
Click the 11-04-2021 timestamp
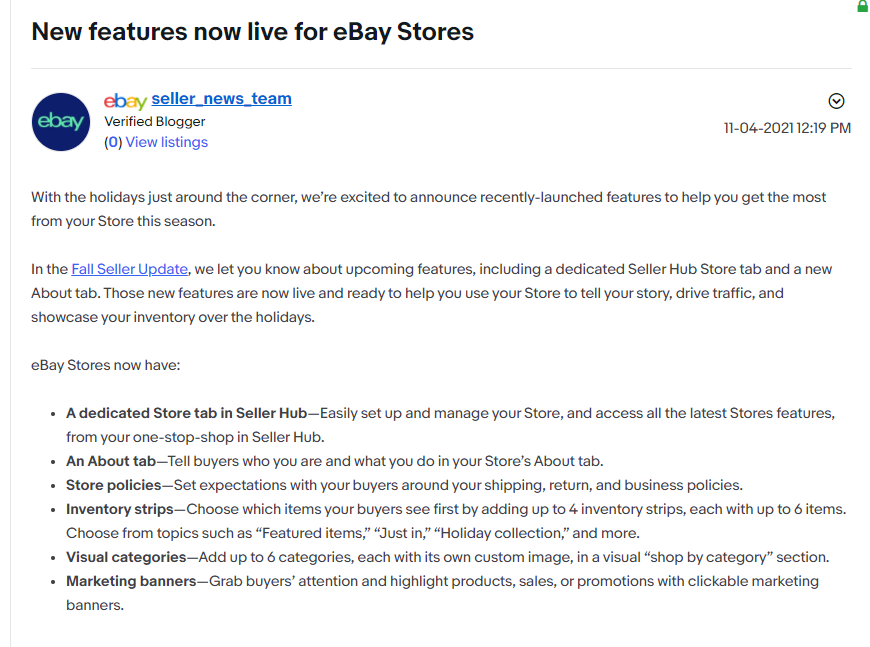787,128
